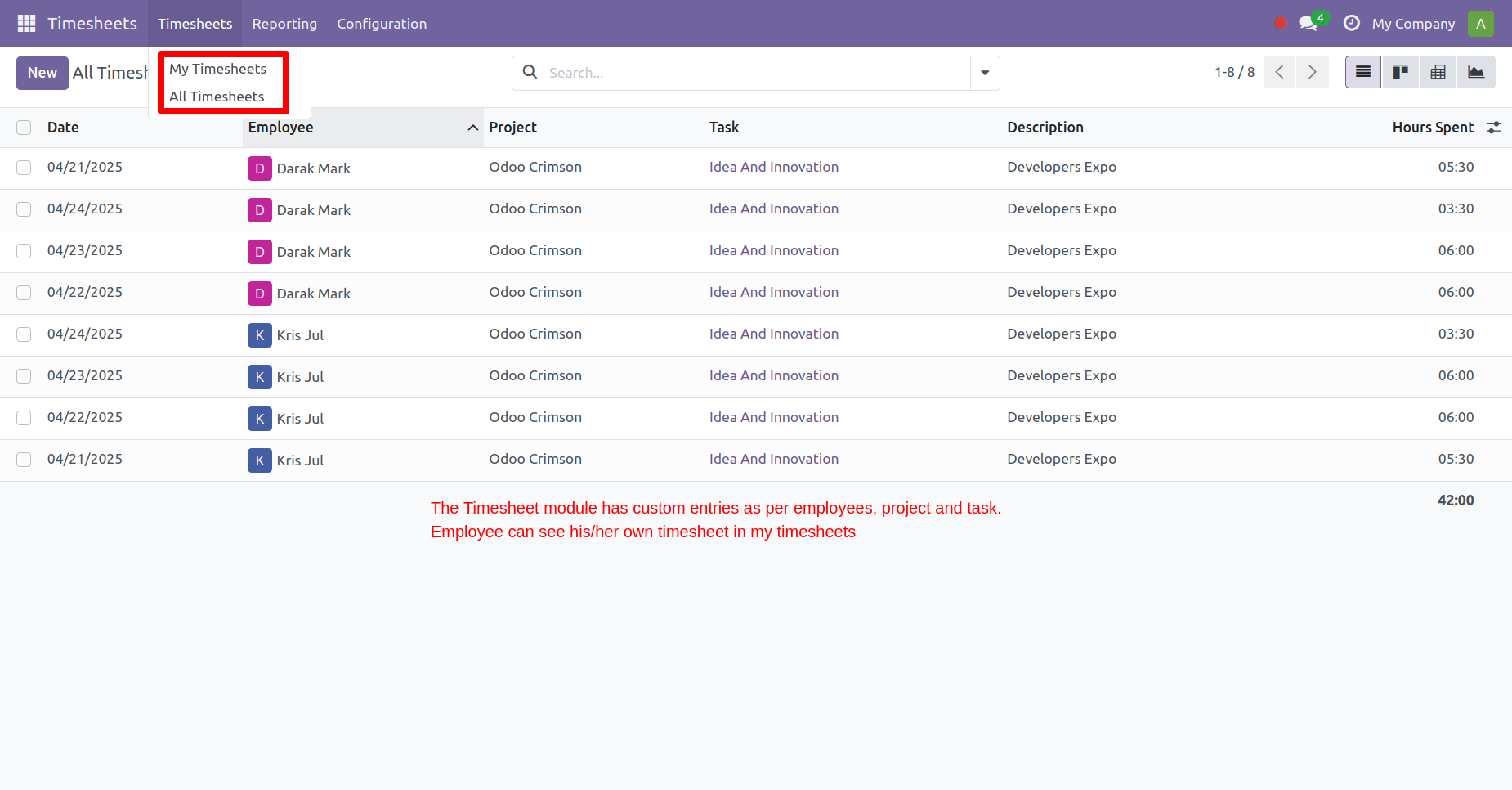Open the optional columns toggle icon
This screenshot has width=1512, height=790.
pyautogui.click(x=1495, y=128)
